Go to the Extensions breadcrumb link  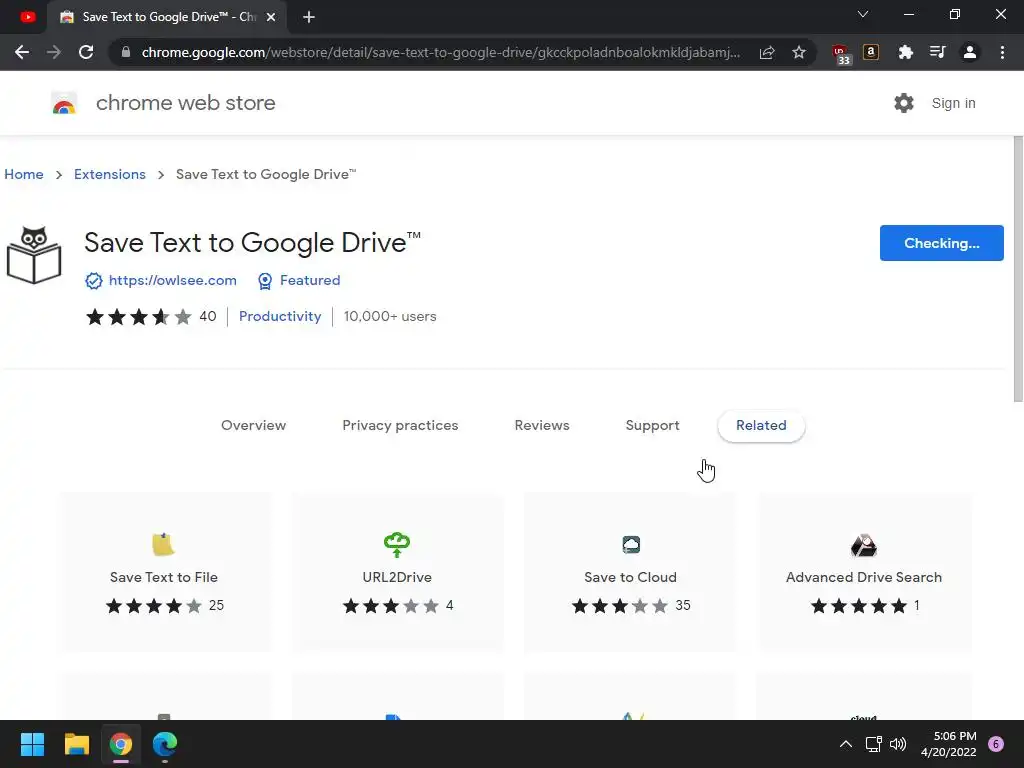(x=110, y=174)
